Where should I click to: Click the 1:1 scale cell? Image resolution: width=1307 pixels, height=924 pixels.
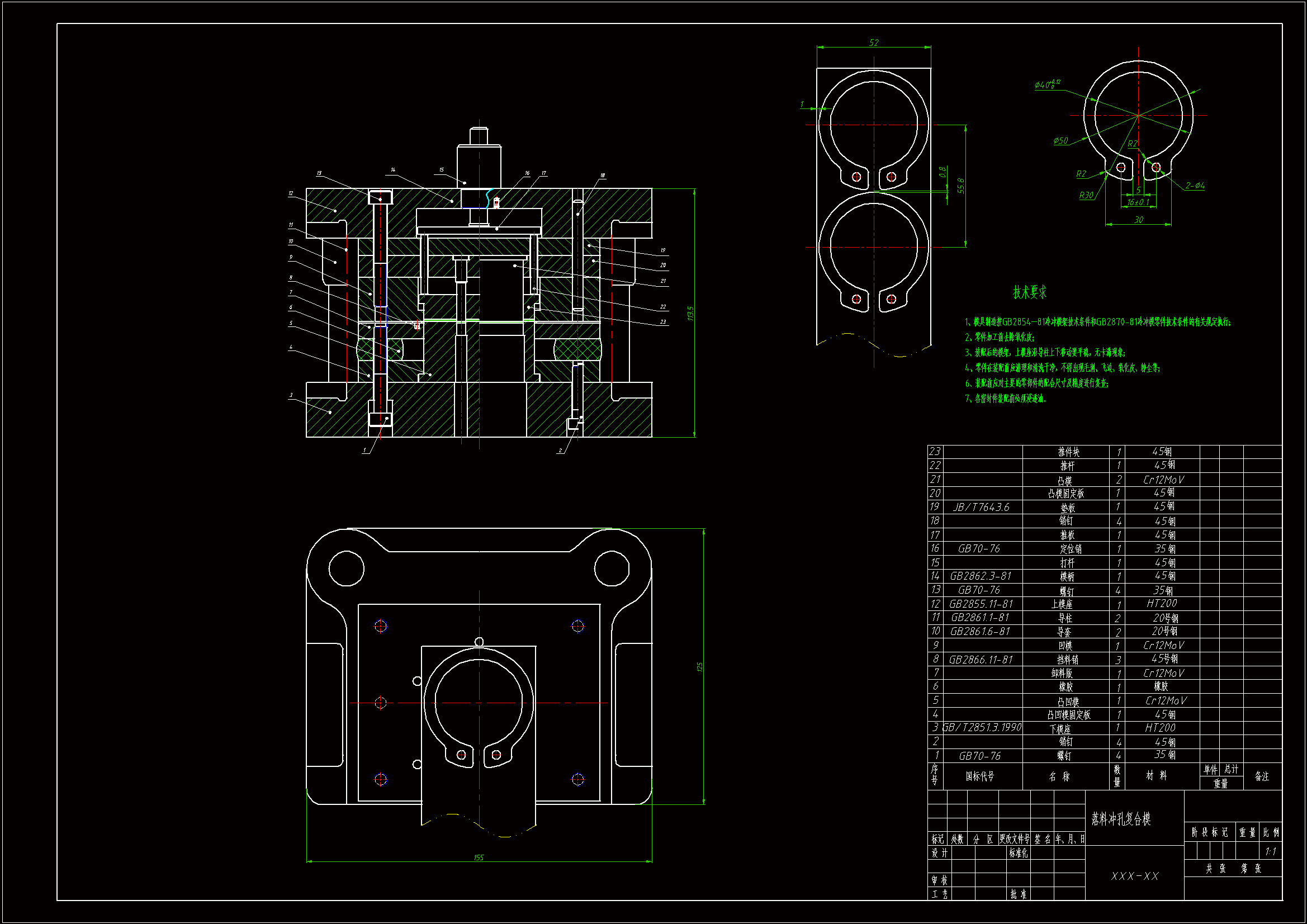[1270, 852]
